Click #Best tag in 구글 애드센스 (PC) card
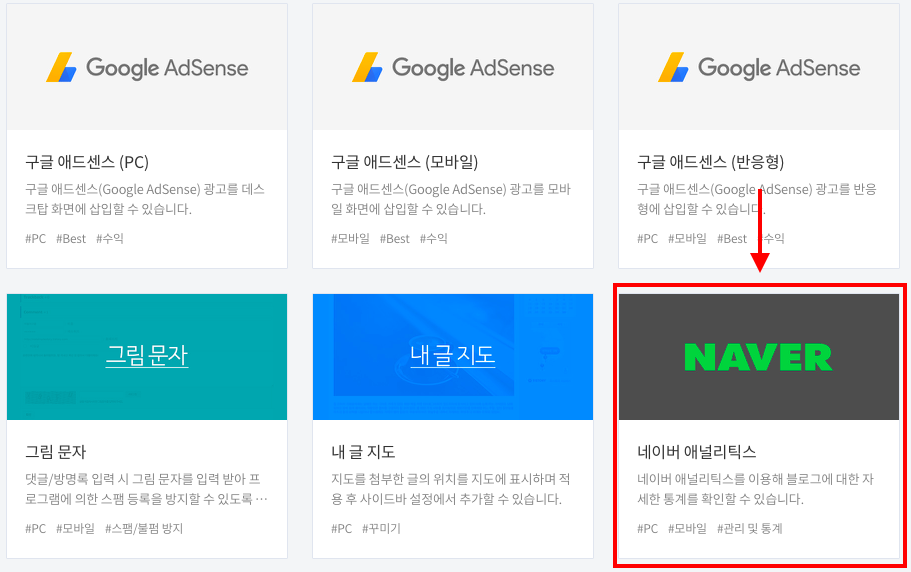 tap(71, 239)
